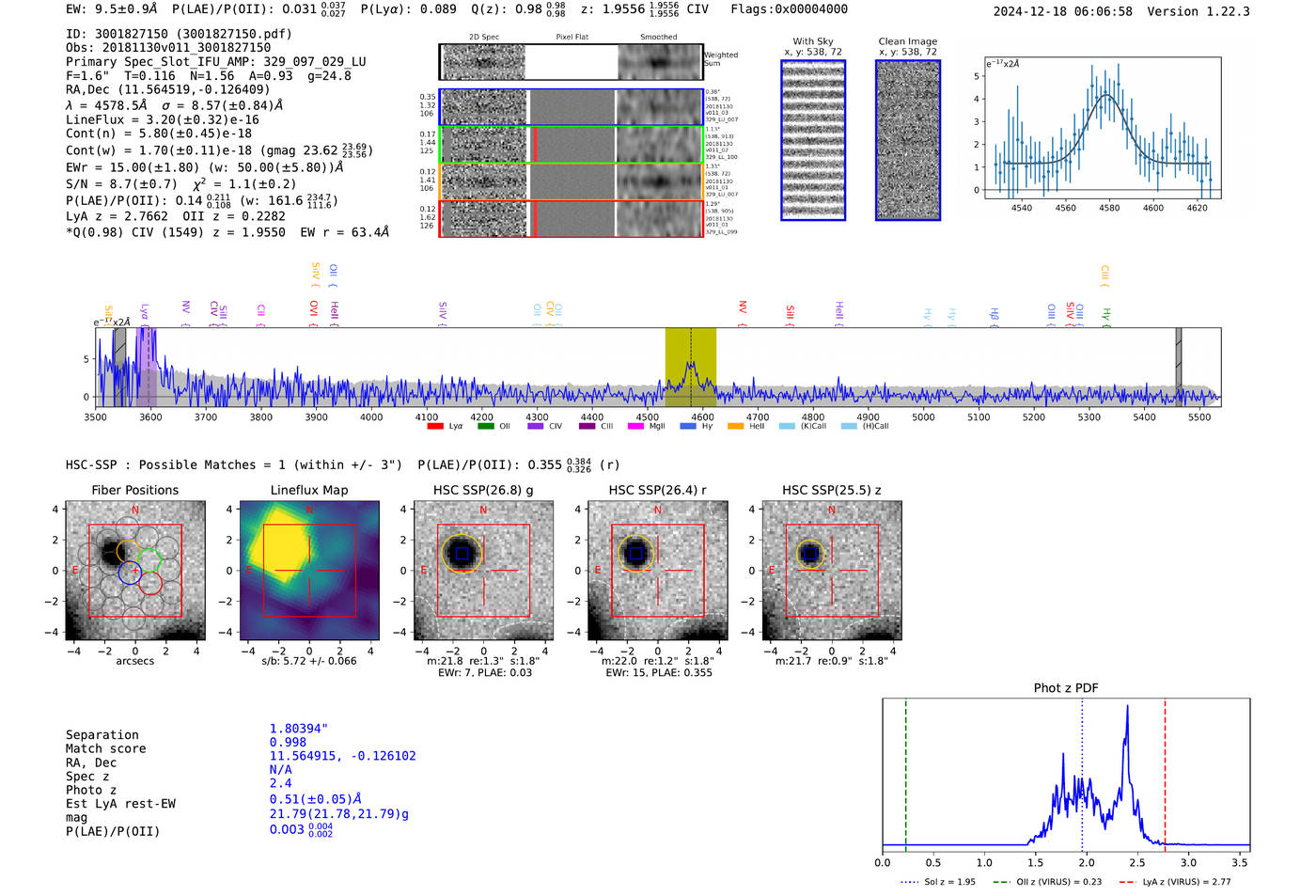This screenshot has height=896, width=1316.
Task: Select the blue-bordered 2D fiber spectrum row
Action: [x=571, y=107]
